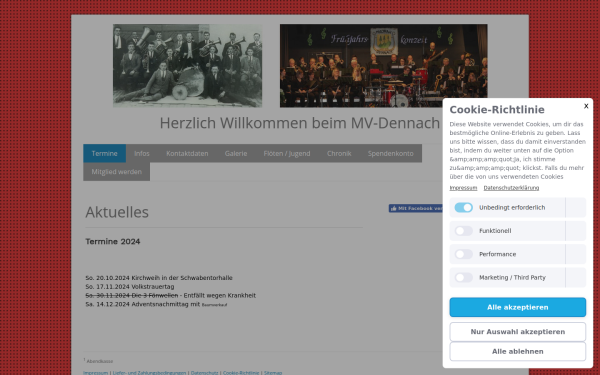This screenshot has width=600, height=375.
Task: Click the struck-through Die 3 Fönwellen entry
Action: click(x=132, y=295)
